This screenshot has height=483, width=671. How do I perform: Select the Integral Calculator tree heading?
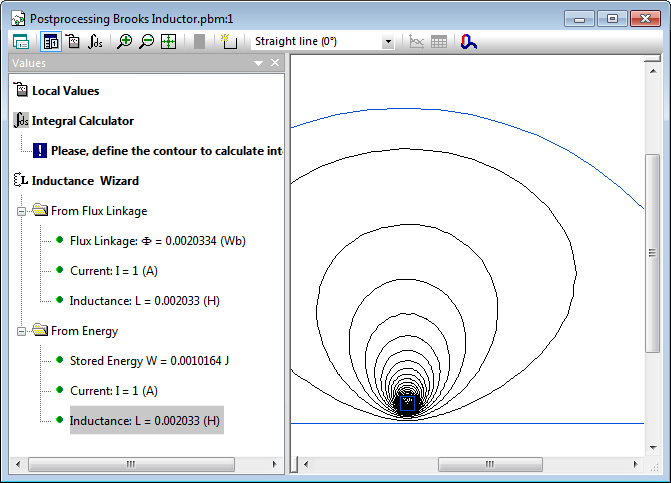[83, 121]
